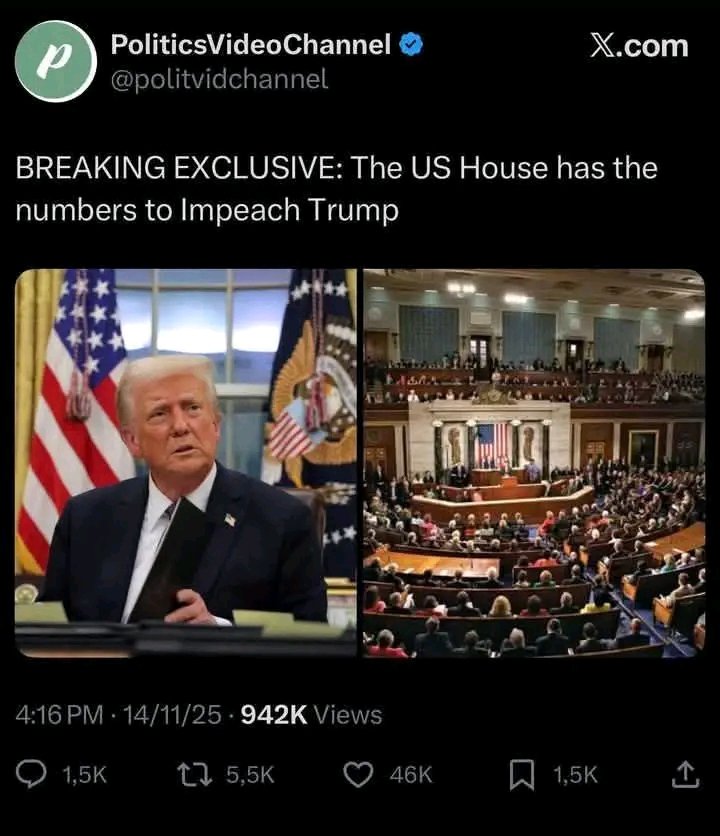This screenshot has width=720, height=836.
Task: Click the X.com logo text
Action: click(639, 46)
